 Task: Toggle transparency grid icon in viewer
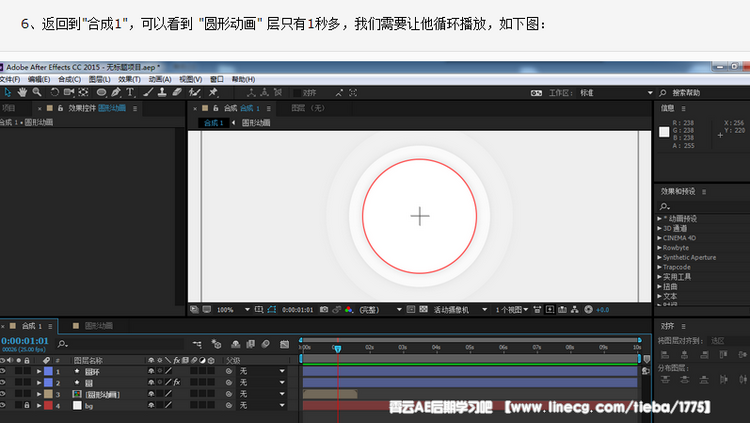pyautogui.click(x=423, y=310)
